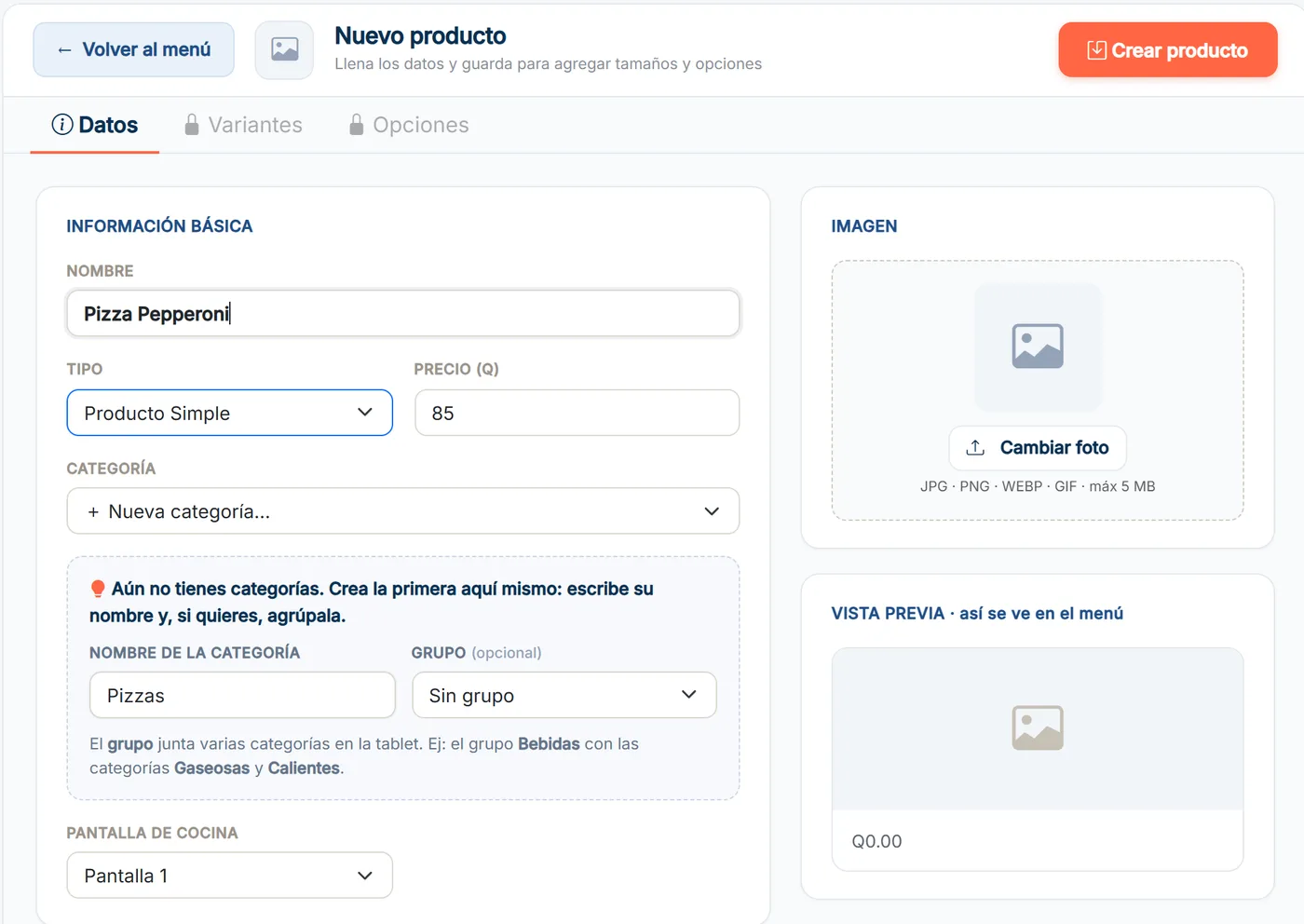This screenshot has width=1304, height=924.
Task: Click the Nombre field containing Pizza Pepperoni
Action: 402,313
